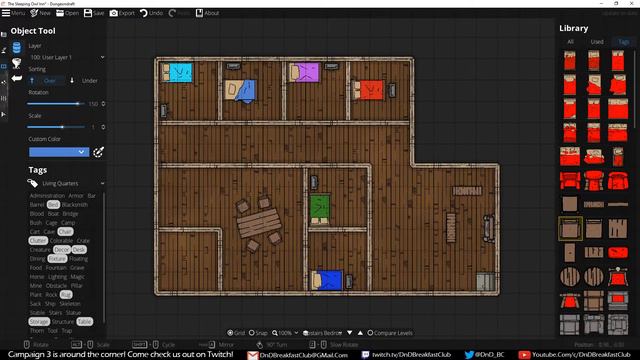The image size is (640, 360).
Task: Open the hamburger Menu
Action: (13, 13)
